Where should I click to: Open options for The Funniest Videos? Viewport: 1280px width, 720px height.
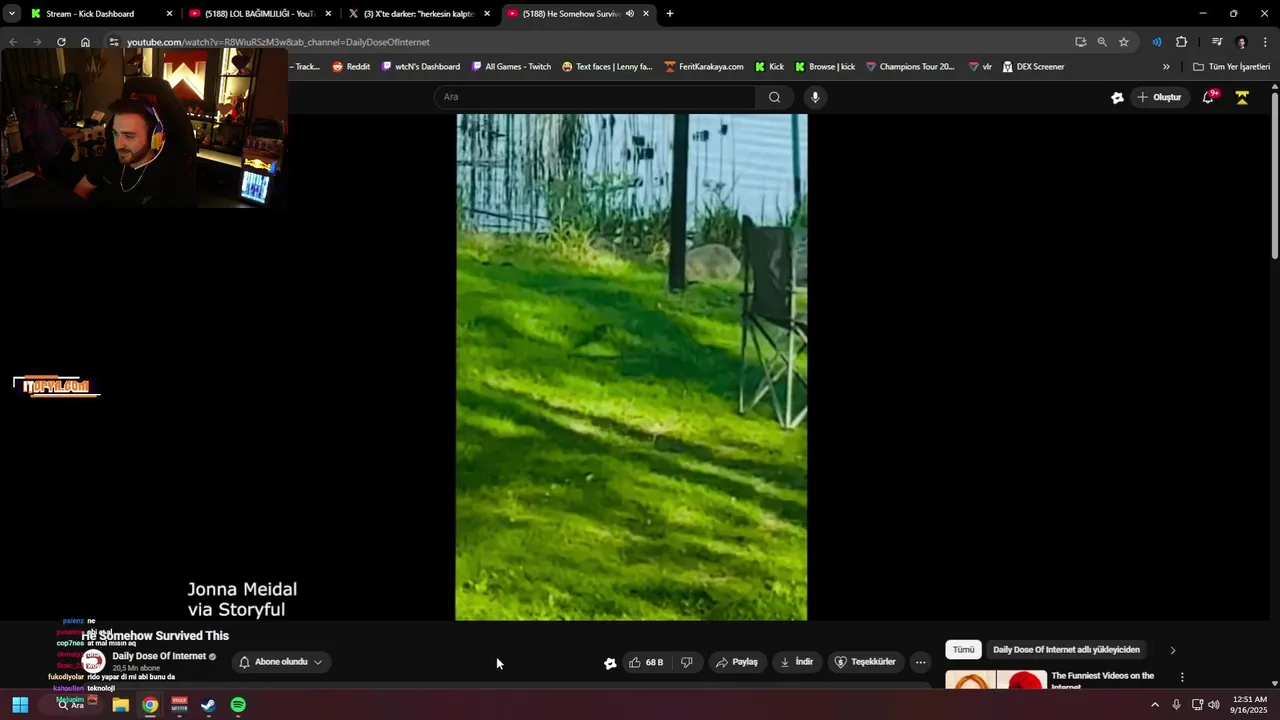(x=1182, y=677)
